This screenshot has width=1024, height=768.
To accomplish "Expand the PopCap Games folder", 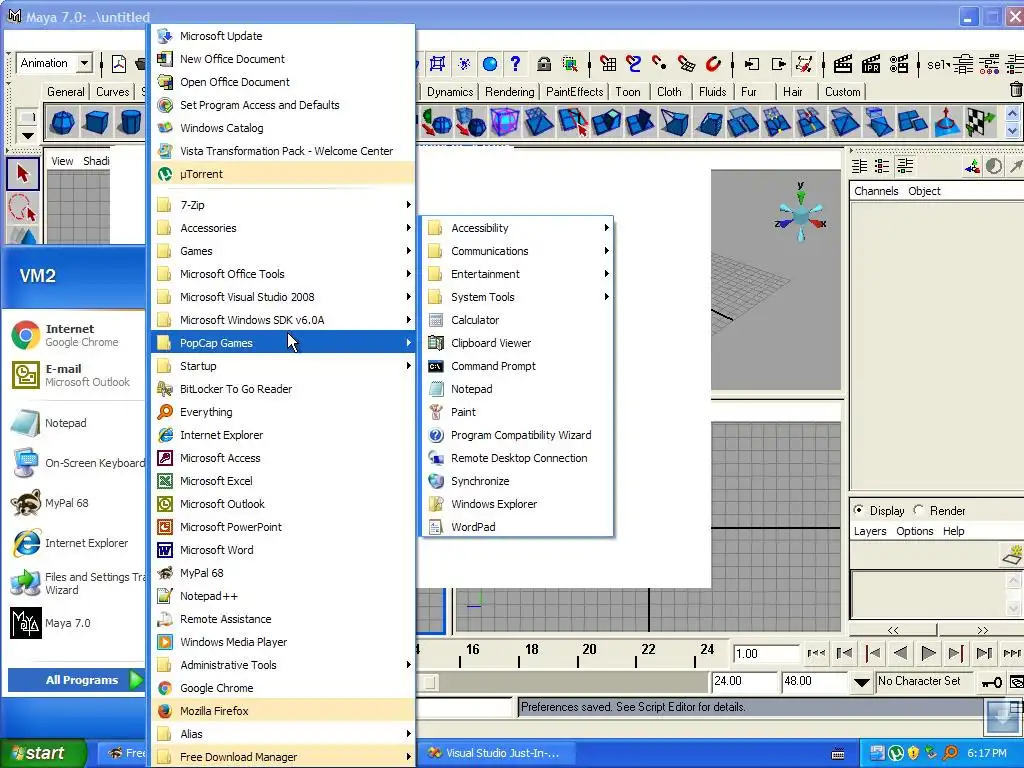I will (x=283, y=343).
